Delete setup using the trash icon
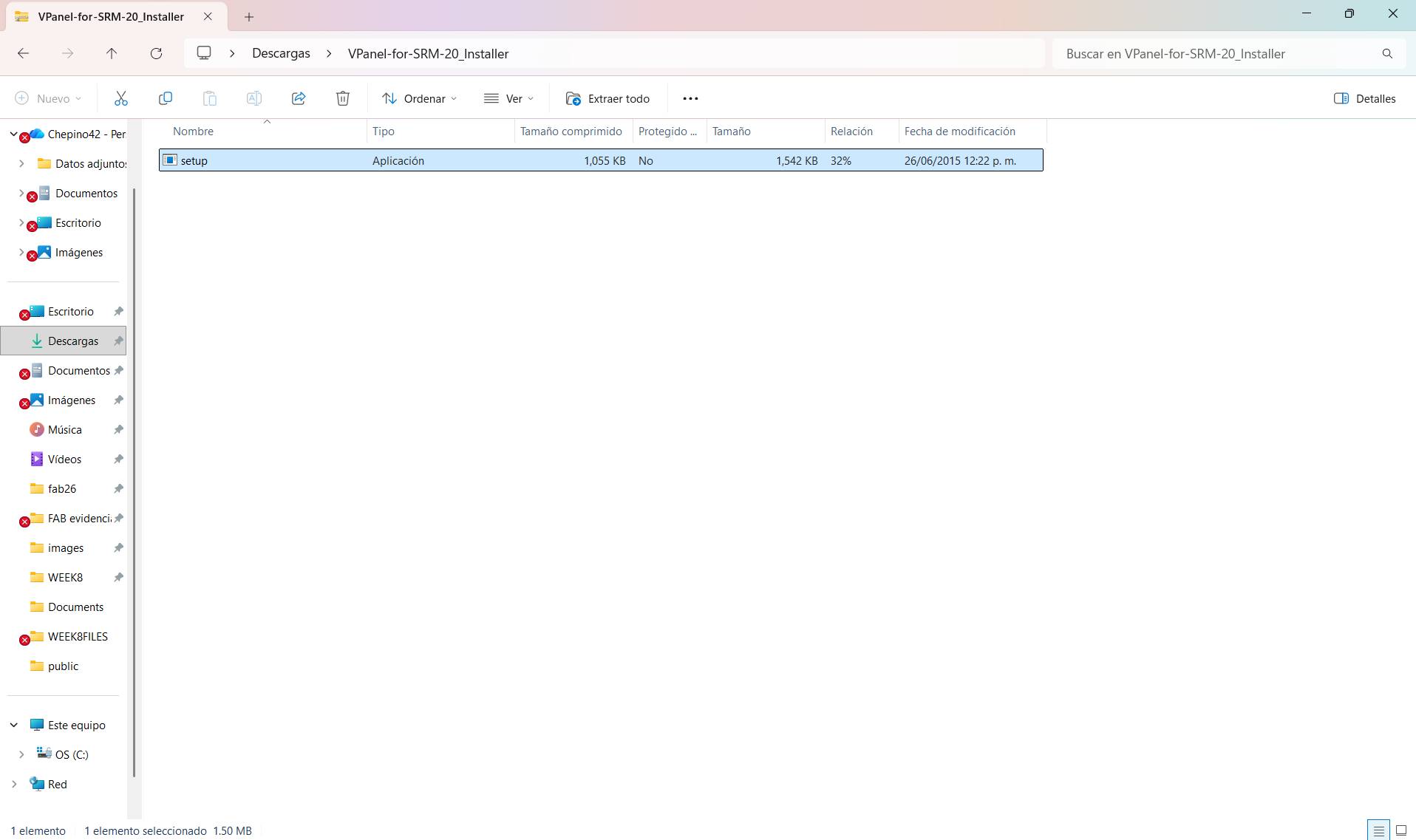 coord(342,98)
